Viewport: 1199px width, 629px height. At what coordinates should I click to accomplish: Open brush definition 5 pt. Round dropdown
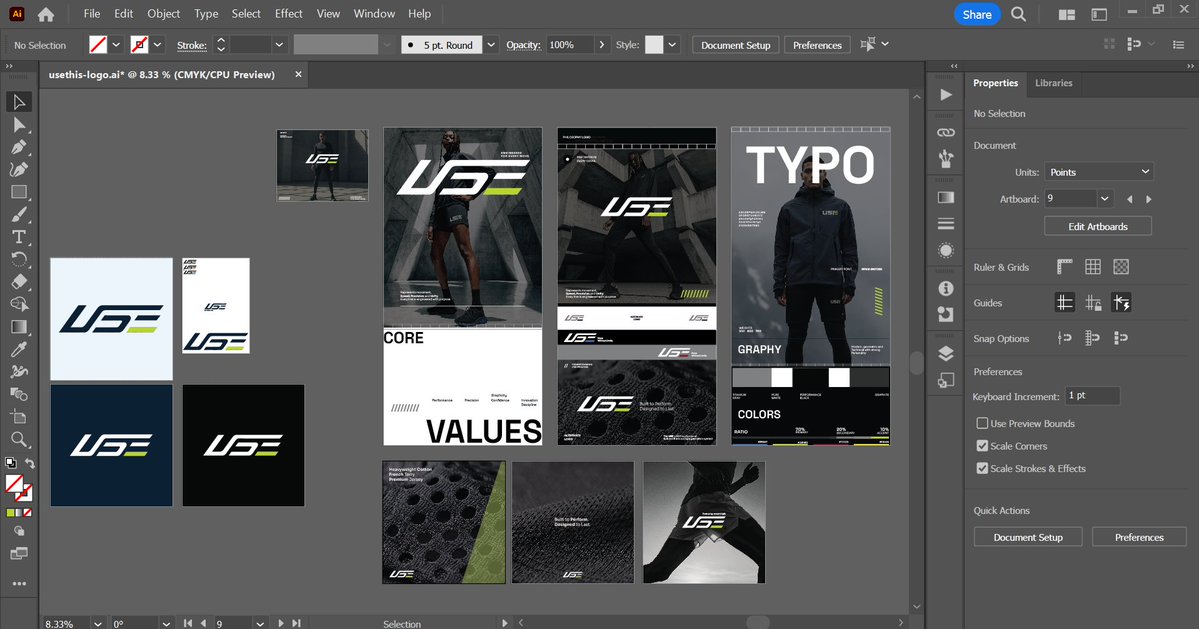491,45
